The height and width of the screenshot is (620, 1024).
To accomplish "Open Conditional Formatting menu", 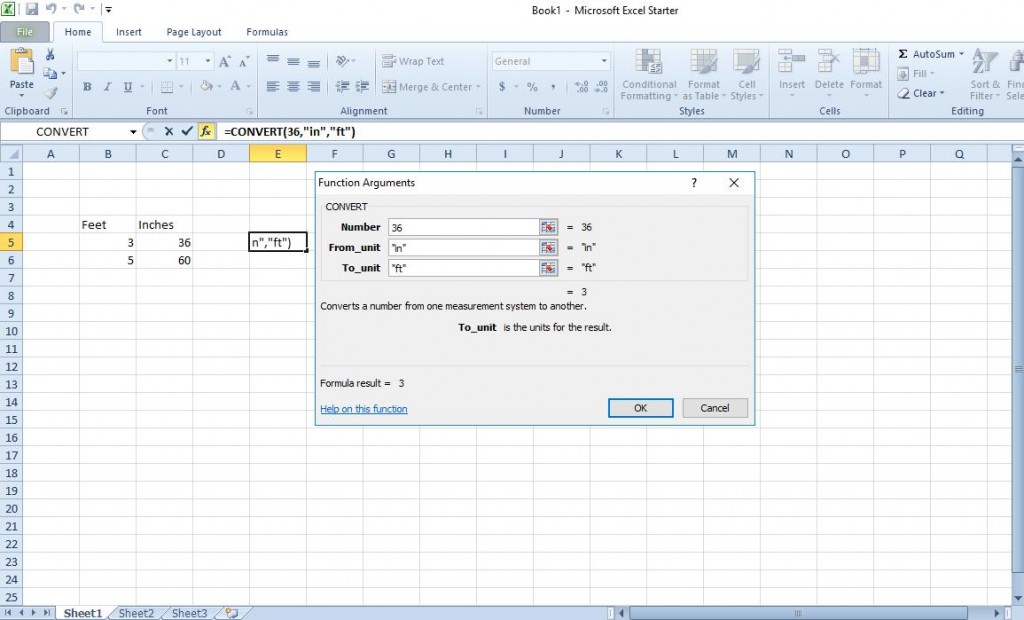I will (648, 75).
